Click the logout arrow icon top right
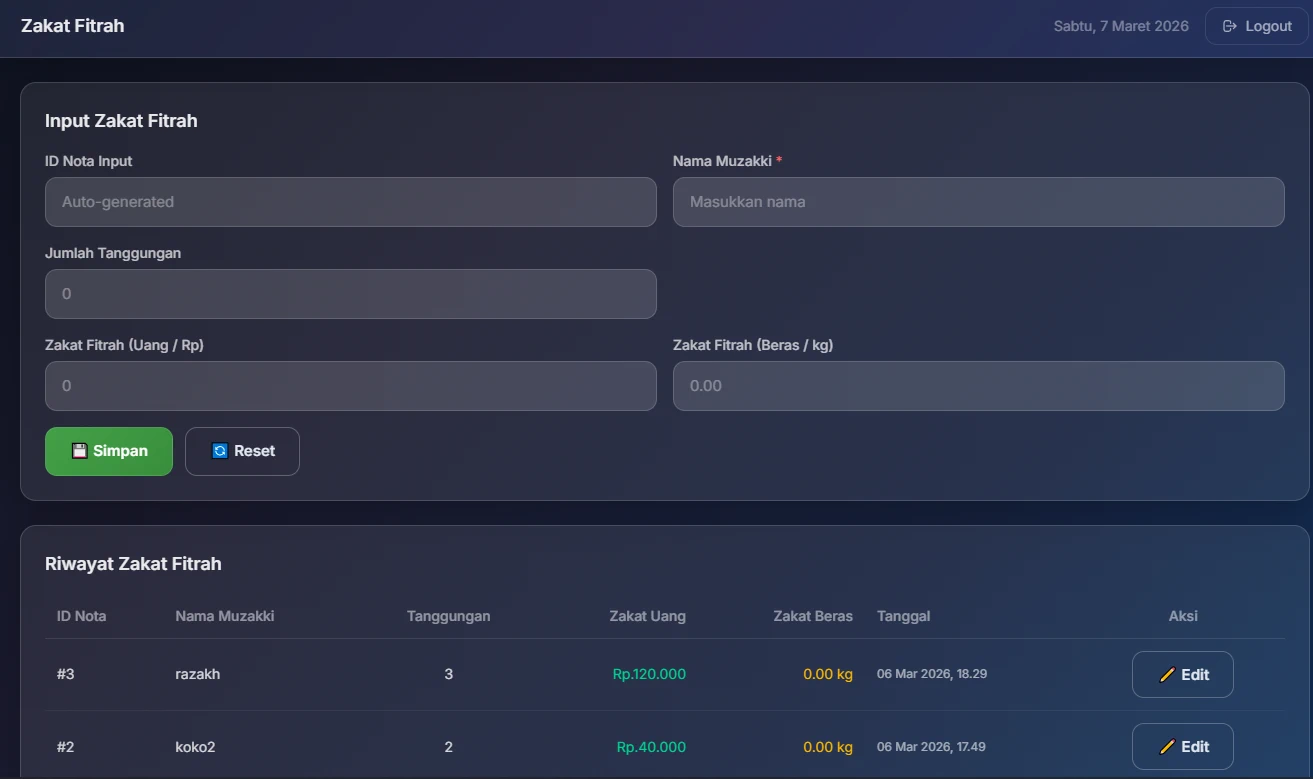 [1229, 25]
